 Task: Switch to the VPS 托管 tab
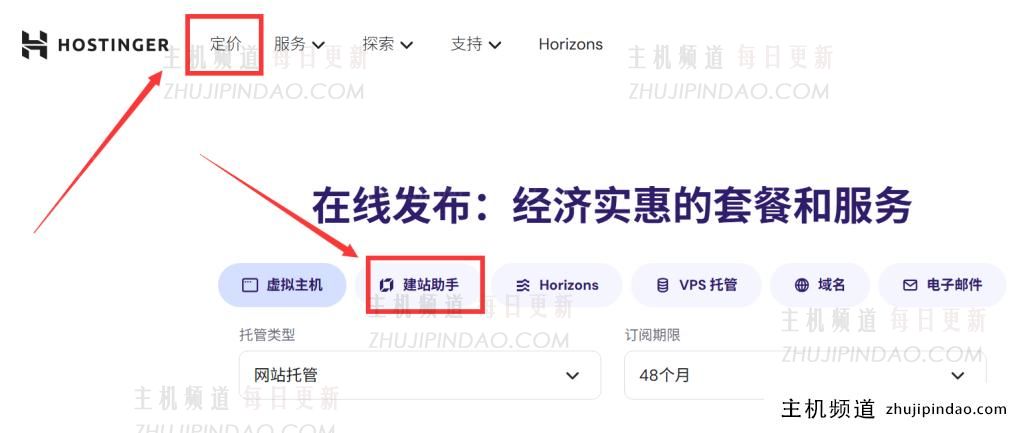[x=696, y=285]
